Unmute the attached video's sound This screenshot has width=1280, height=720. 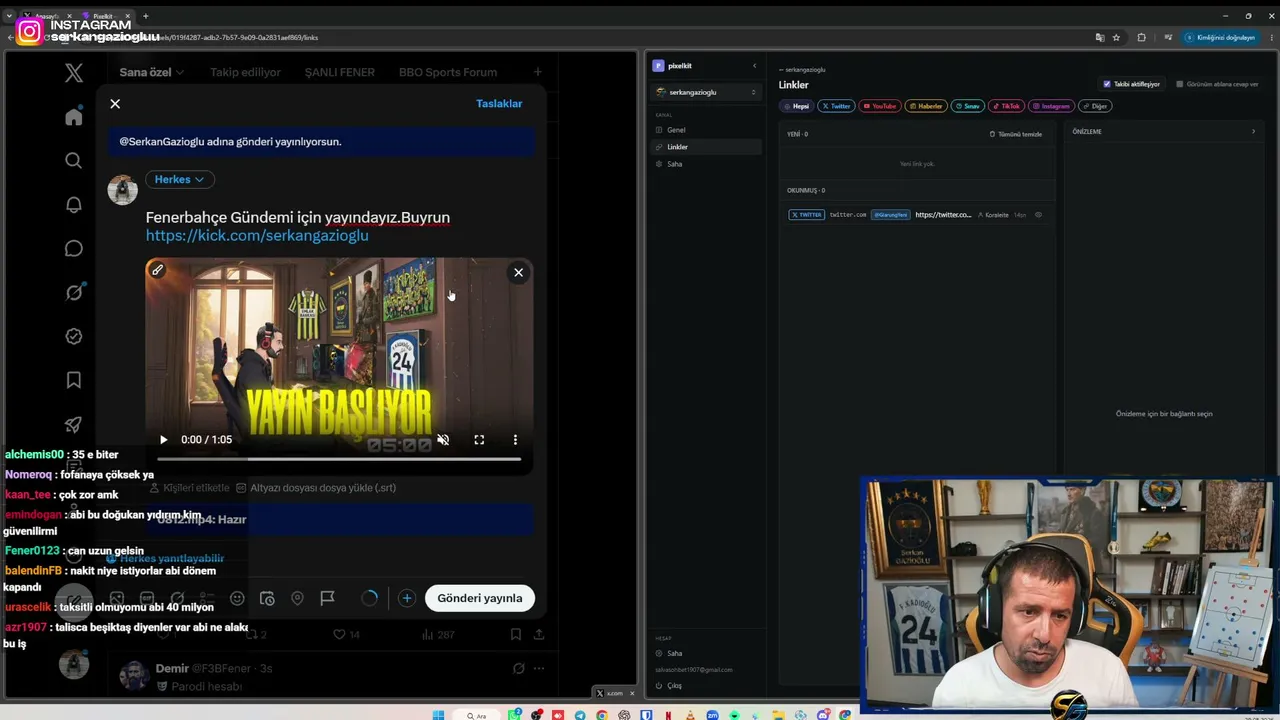point(443,440)
